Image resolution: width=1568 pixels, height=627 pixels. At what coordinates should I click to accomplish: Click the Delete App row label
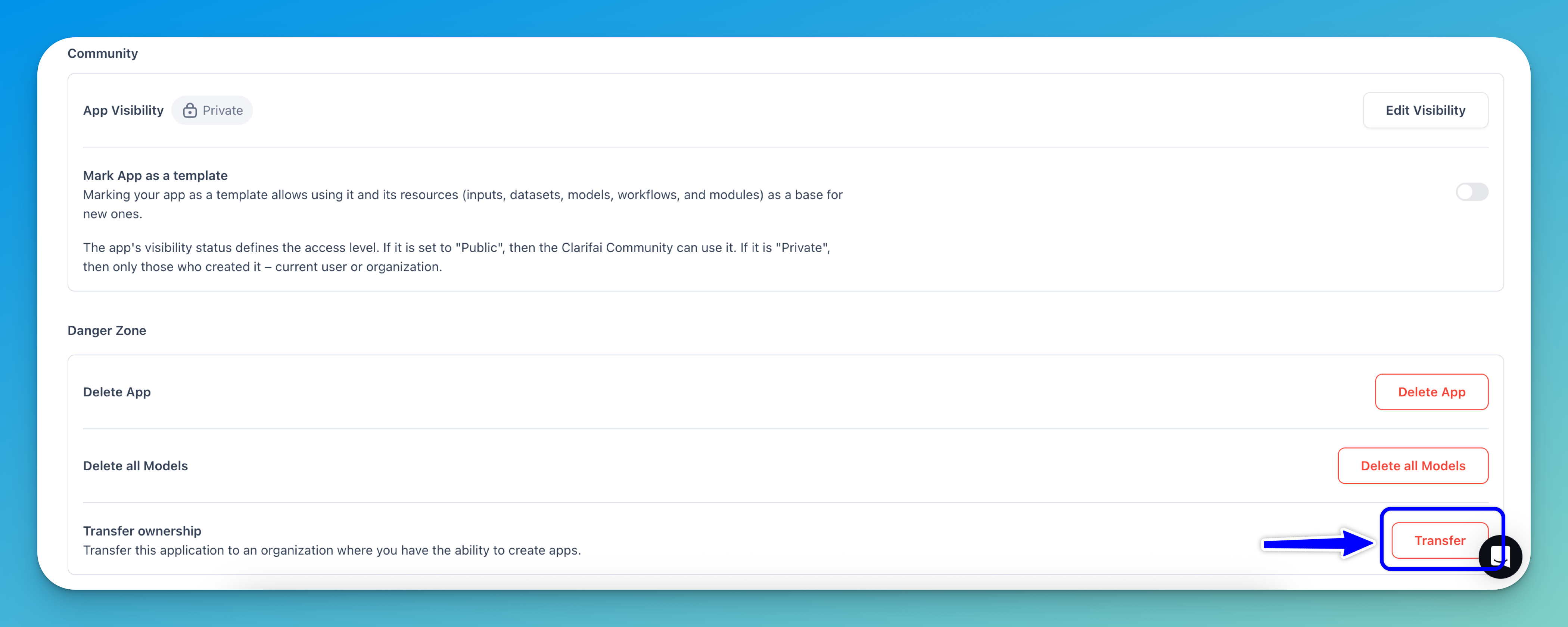(116, 392)
